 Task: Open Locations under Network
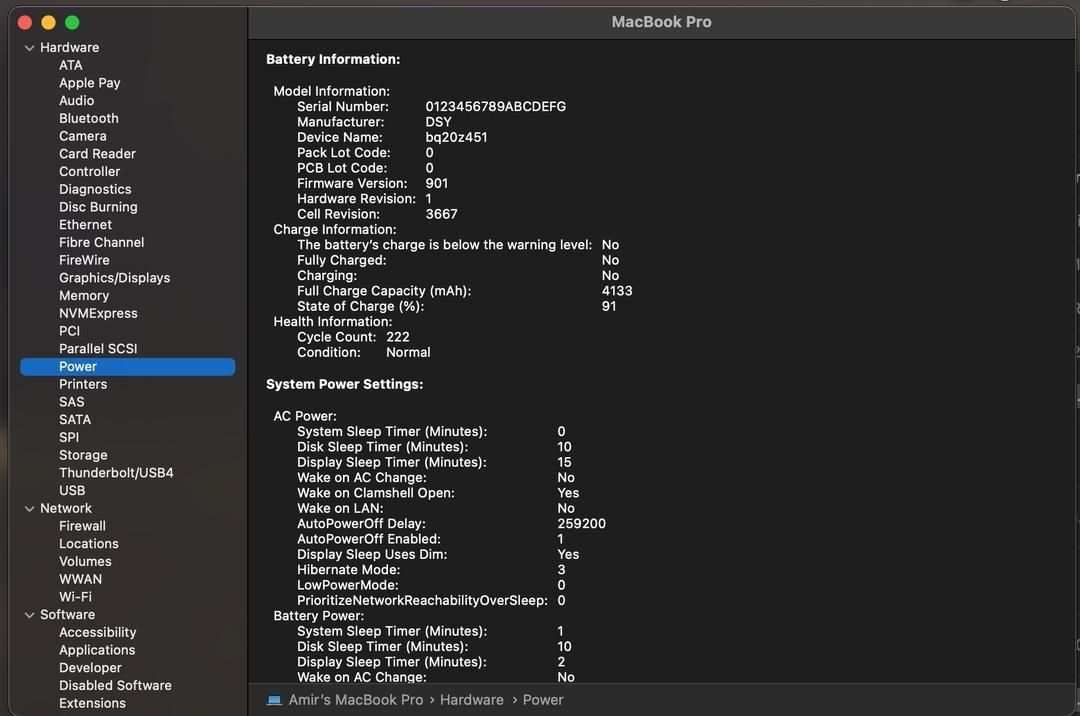point(89,544)
